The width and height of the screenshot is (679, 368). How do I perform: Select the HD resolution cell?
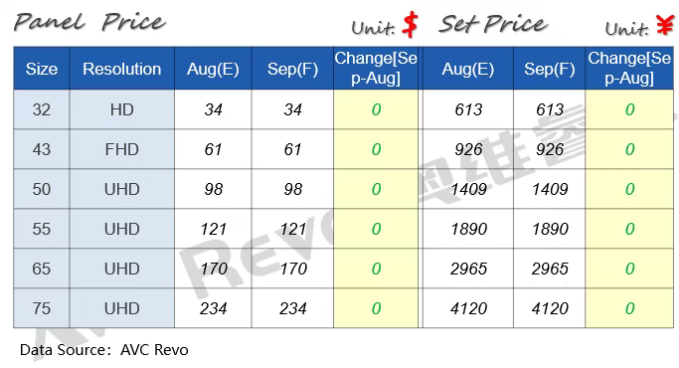[122, 110]
